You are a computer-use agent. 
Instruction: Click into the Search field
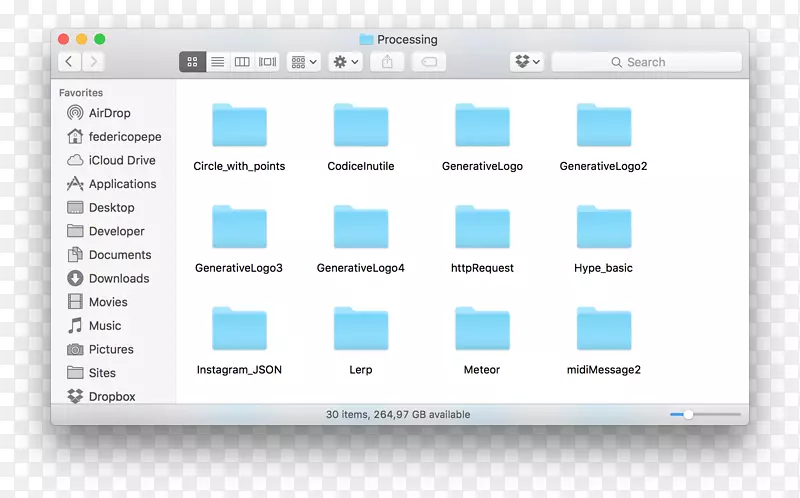tap(646, 62)
